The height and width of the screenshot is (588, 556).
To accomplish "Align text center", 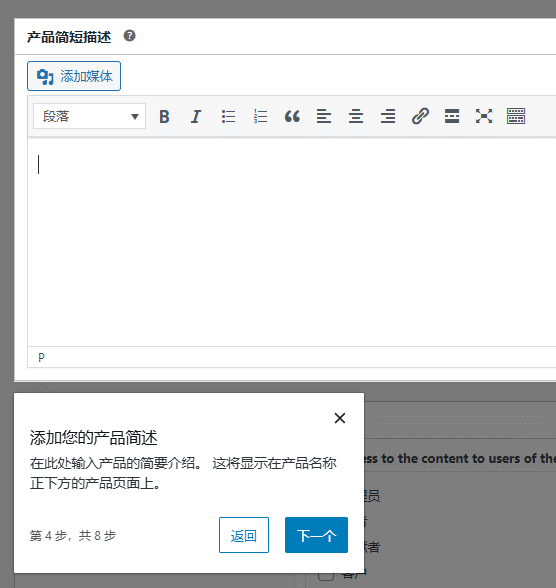I will pyautogui.click(x=356, y=116).
